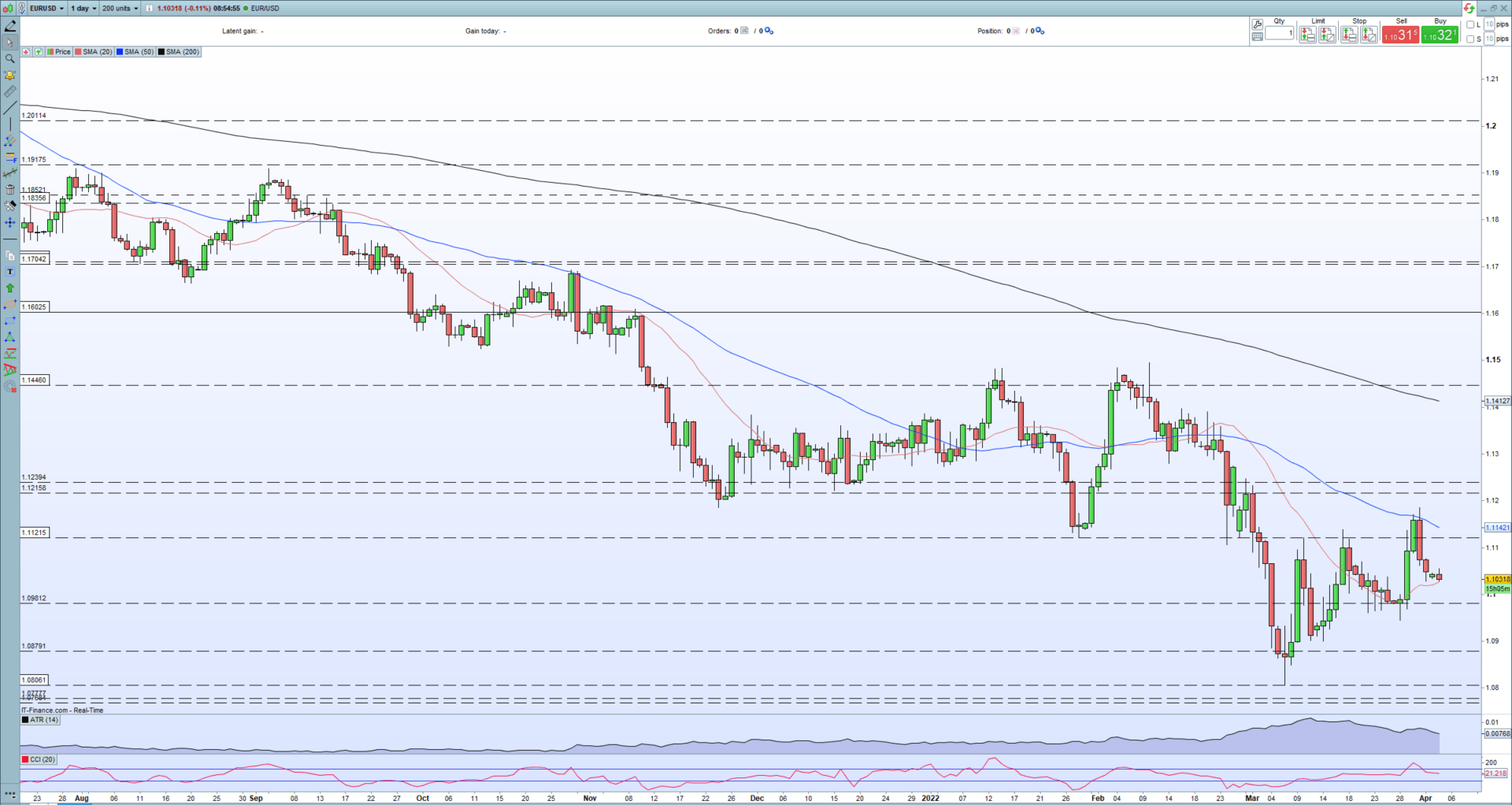The image size is (1512, 805).
Task: Click the remove indicator red arrow button
Action: [26, 52]
